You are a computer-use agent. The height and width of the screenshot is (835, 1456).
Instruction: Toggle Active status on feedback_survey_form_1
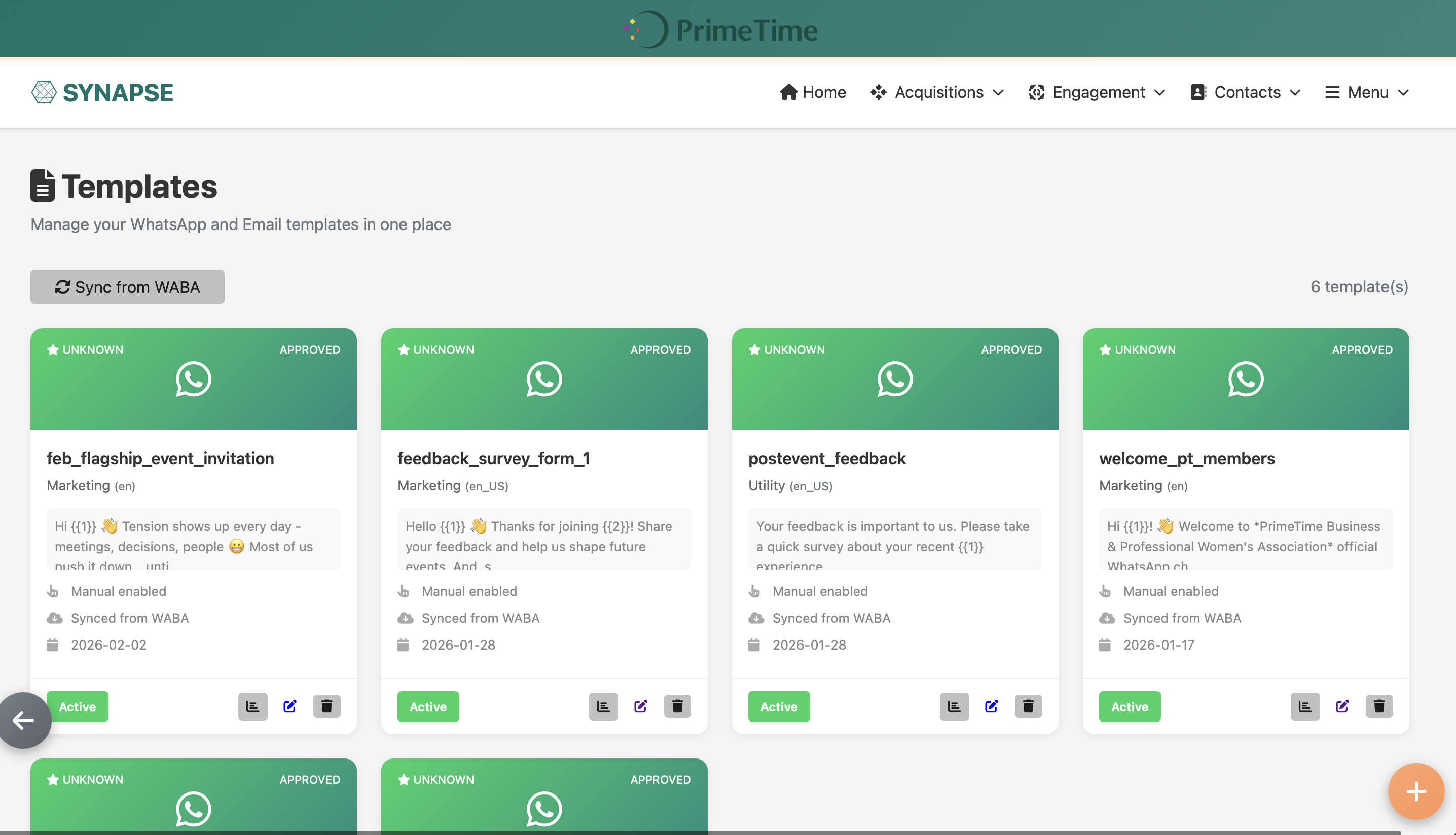[428, 706]
